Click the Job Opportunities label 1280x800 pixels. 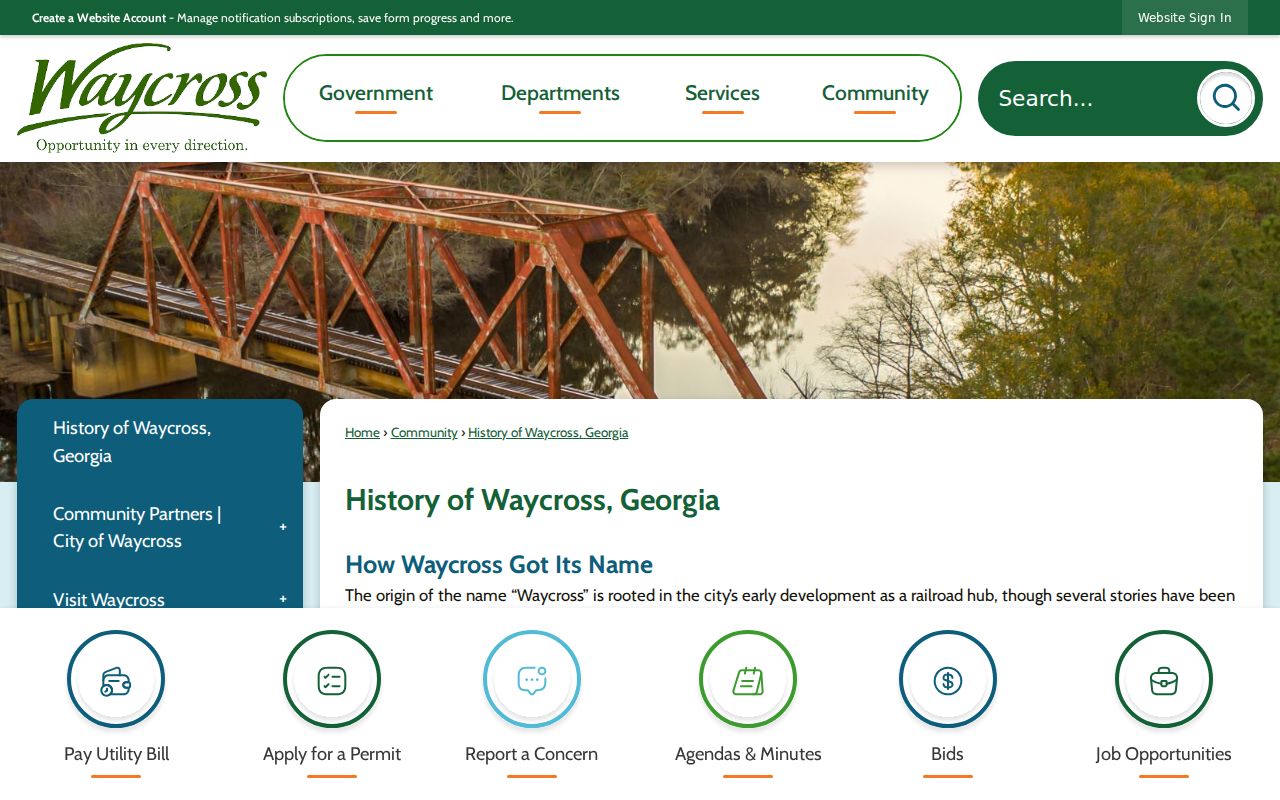(1164, 754)
